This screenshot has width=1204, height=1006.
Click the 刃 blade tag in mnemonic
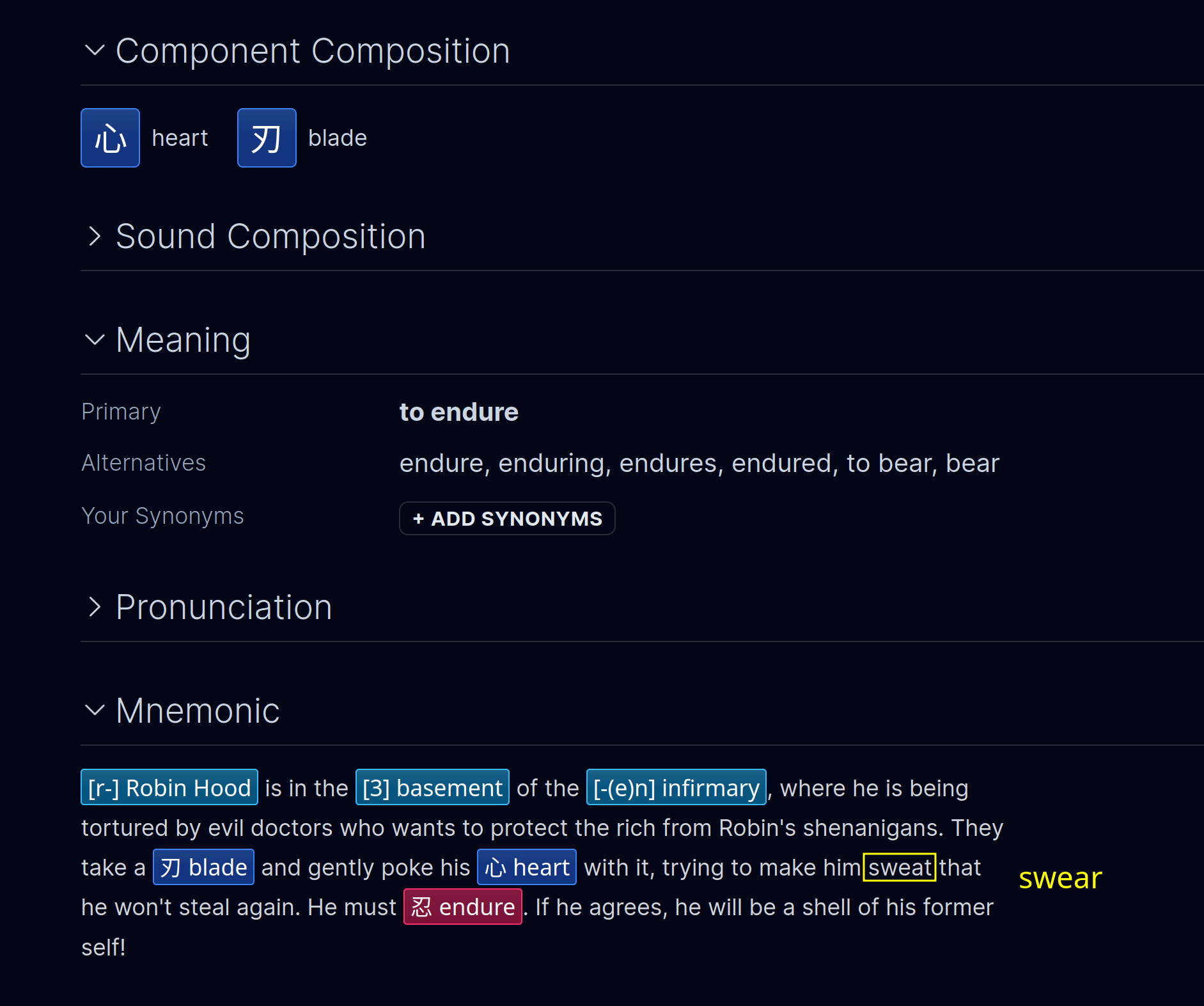(x=203, y=867)
